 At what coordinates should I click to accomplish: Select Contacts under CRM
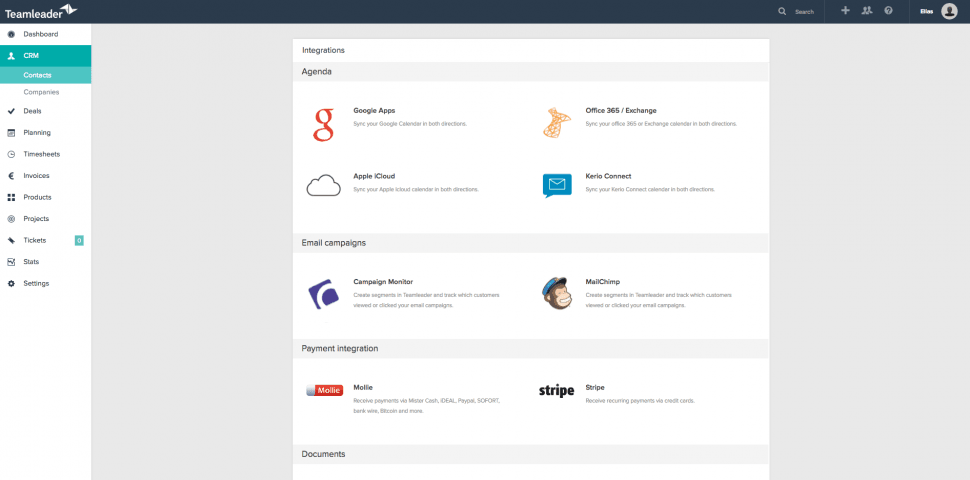[37, 75]
